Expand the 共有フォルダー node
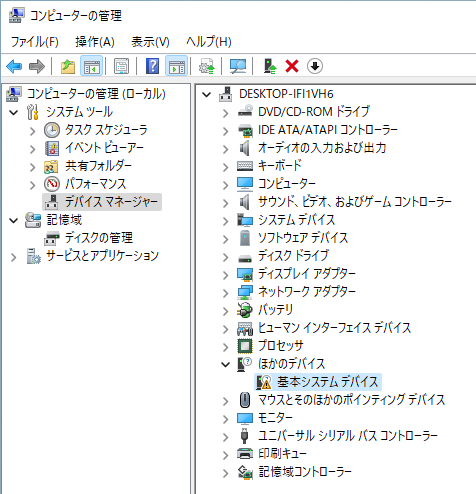Image resolution: width=476 pixels, height=494 pixels. point(32,167)
